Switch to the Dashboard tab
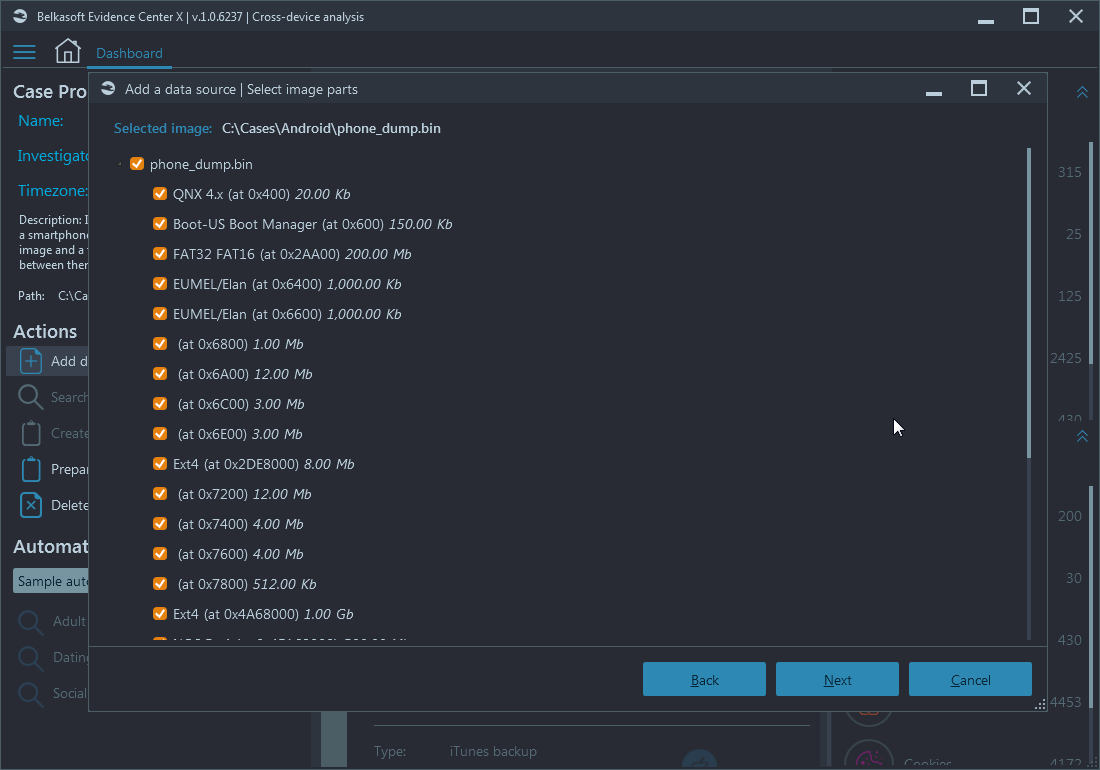Screen dimensions: 1100x770 pyautogui.click(x=129, y=53)
